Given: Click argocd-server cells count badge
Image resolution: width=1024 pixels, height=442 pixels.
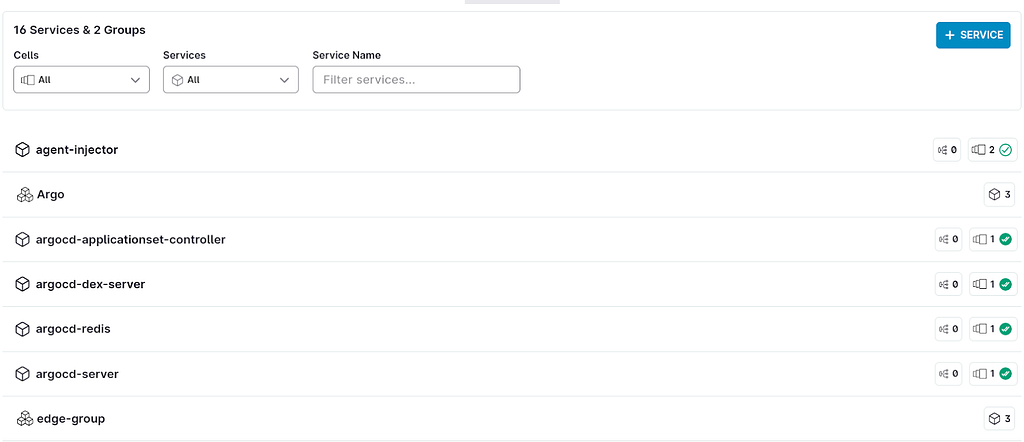Looking at the screenshot, I should [x=992, y=374].
